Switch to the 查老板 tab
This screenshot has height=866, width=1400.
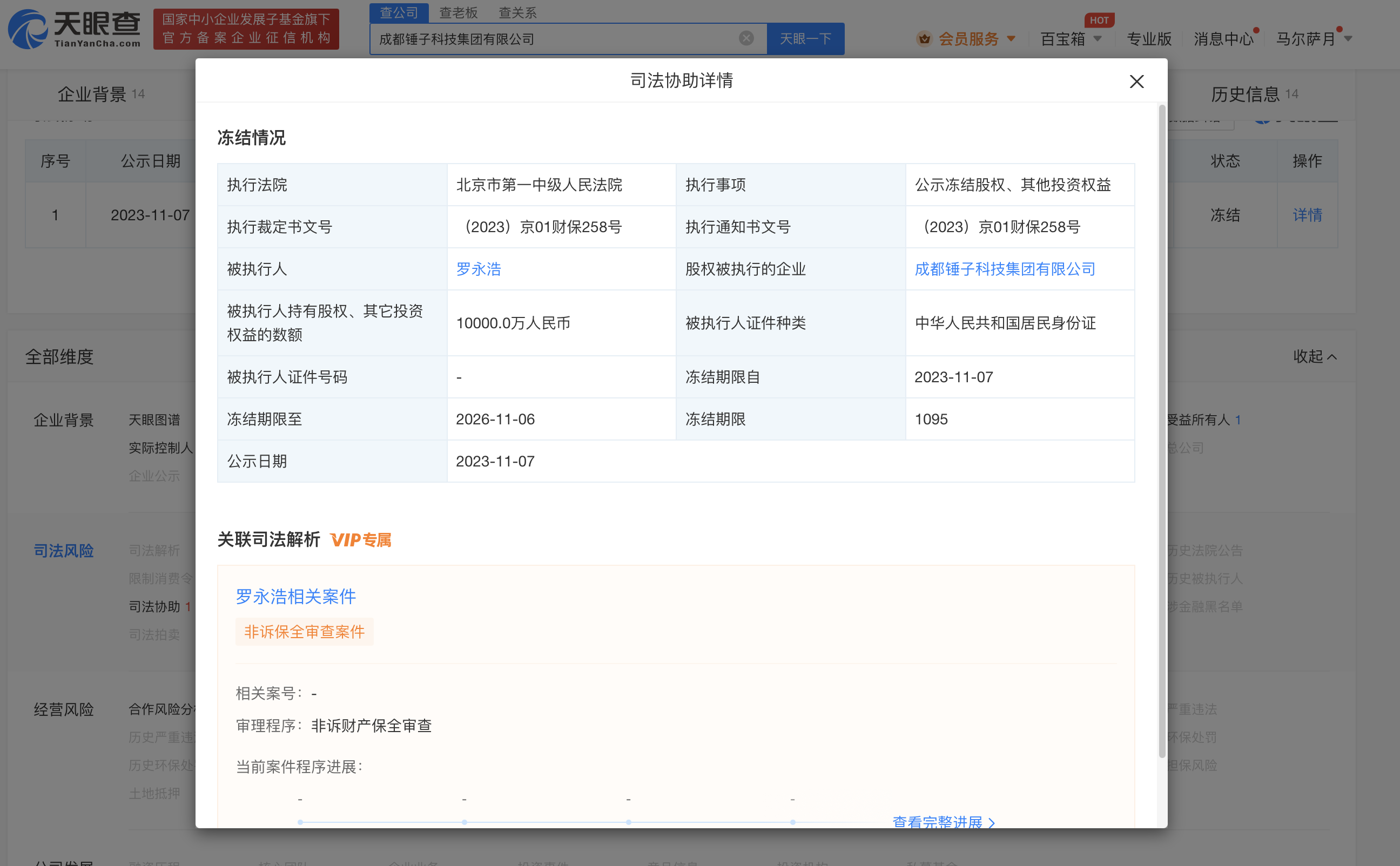pos(459,12)
